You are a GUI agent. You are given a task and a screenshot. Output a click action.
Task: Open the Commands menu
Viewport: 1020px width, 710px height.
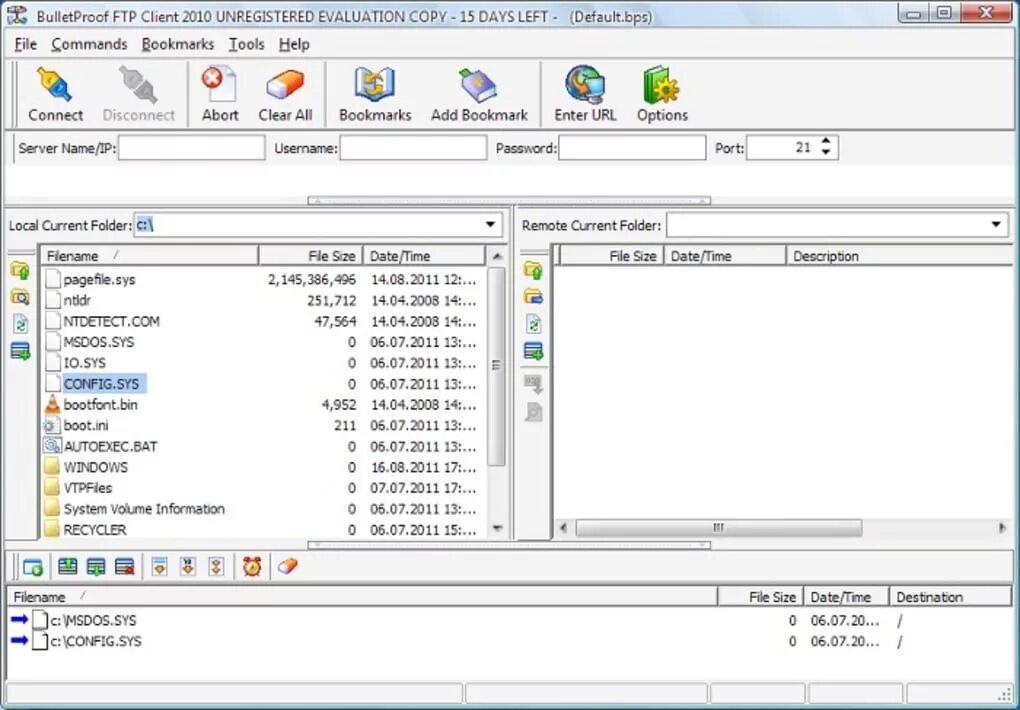tap(89, 44)
